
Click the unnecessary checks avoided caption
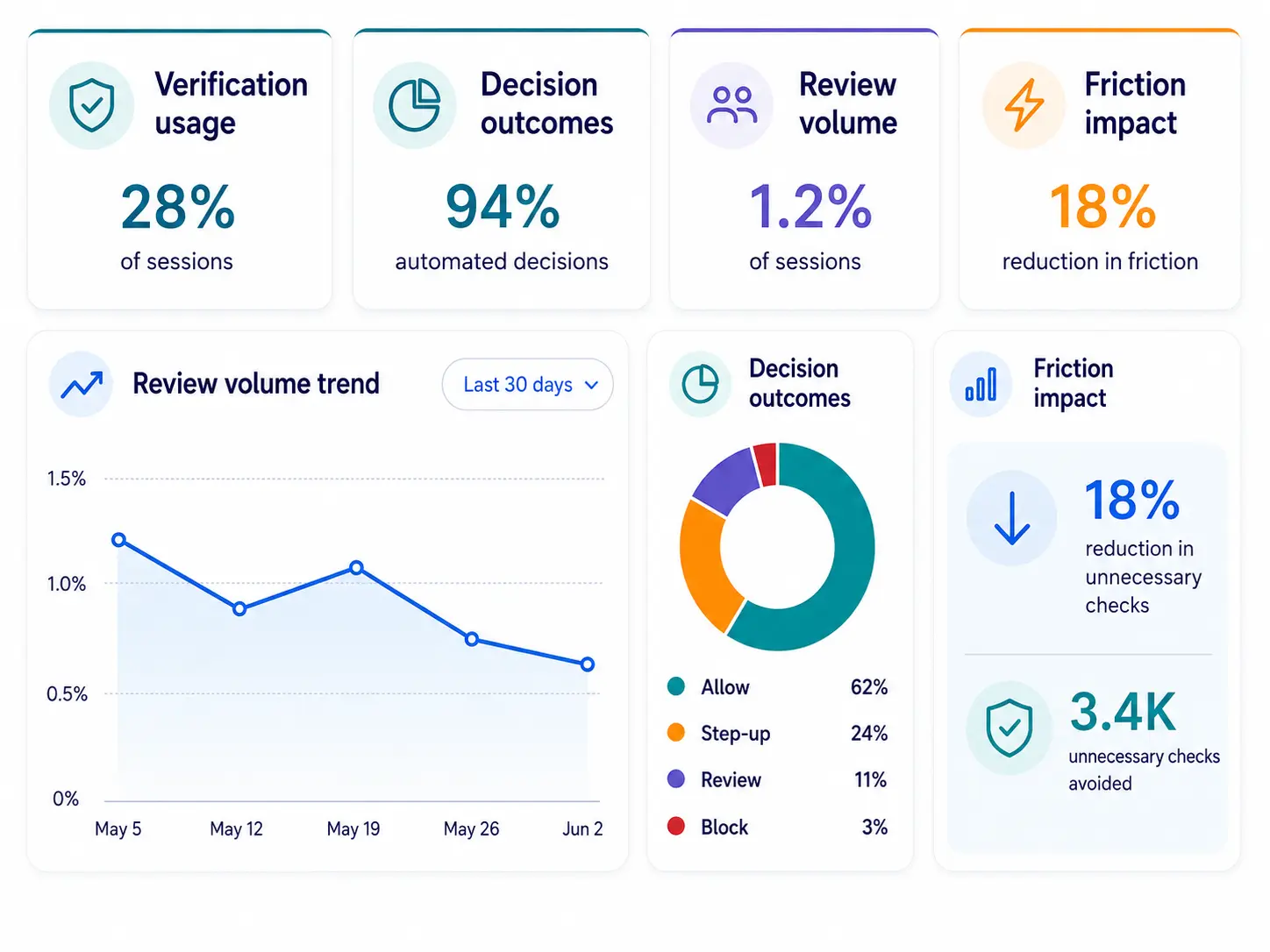1144,770
